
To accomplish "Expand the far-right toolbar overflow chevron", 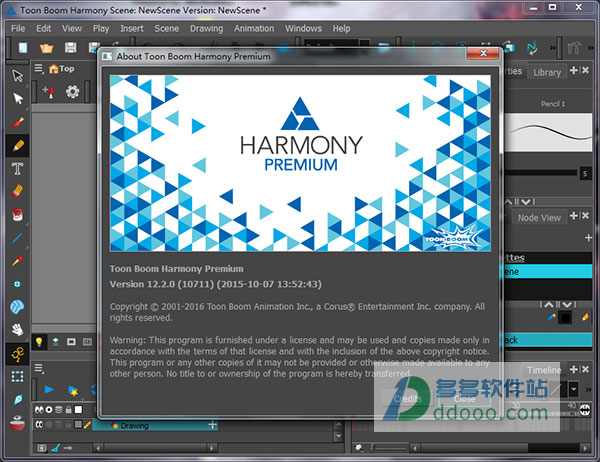I will pos(590,48).
